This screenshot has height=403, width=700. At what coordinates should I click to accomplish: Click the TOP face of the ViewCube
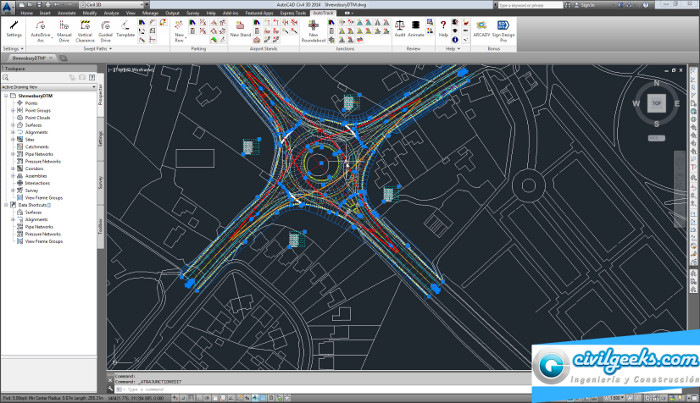656,103
